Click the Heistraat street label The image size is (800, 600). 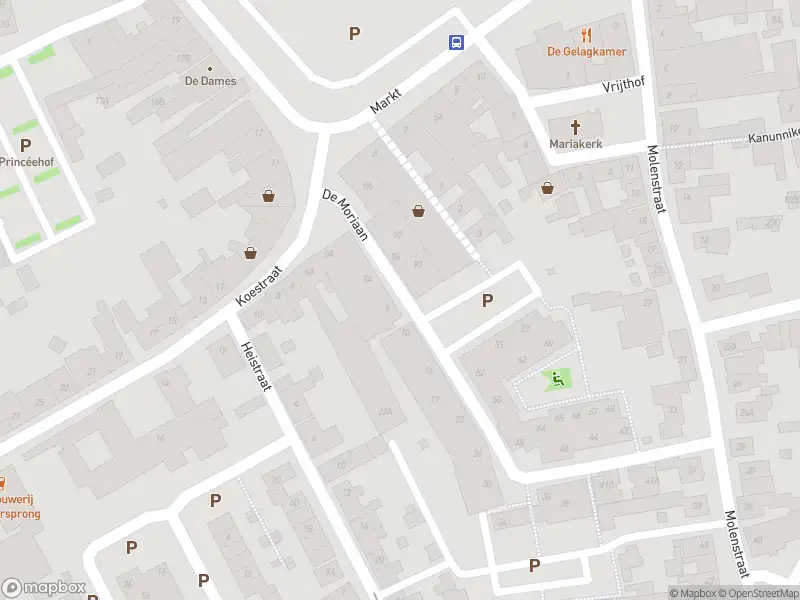tap(256, 366)
